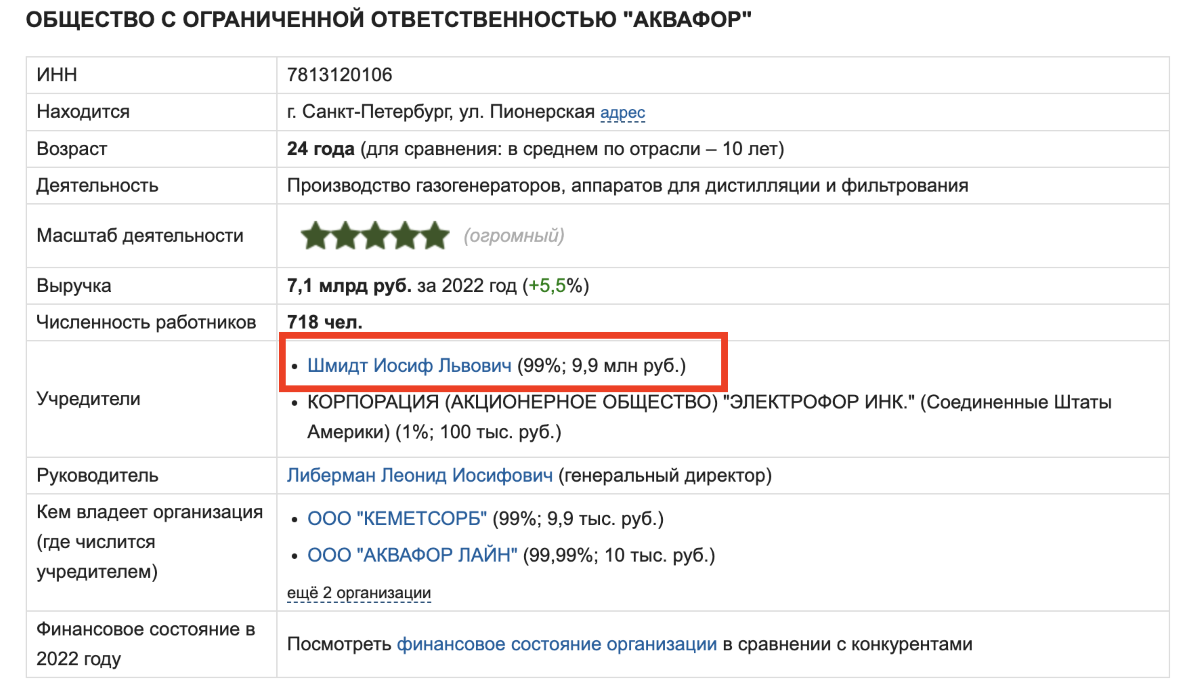Open director Либерман Леонид Иосифович's link

[x=420, y=475]
